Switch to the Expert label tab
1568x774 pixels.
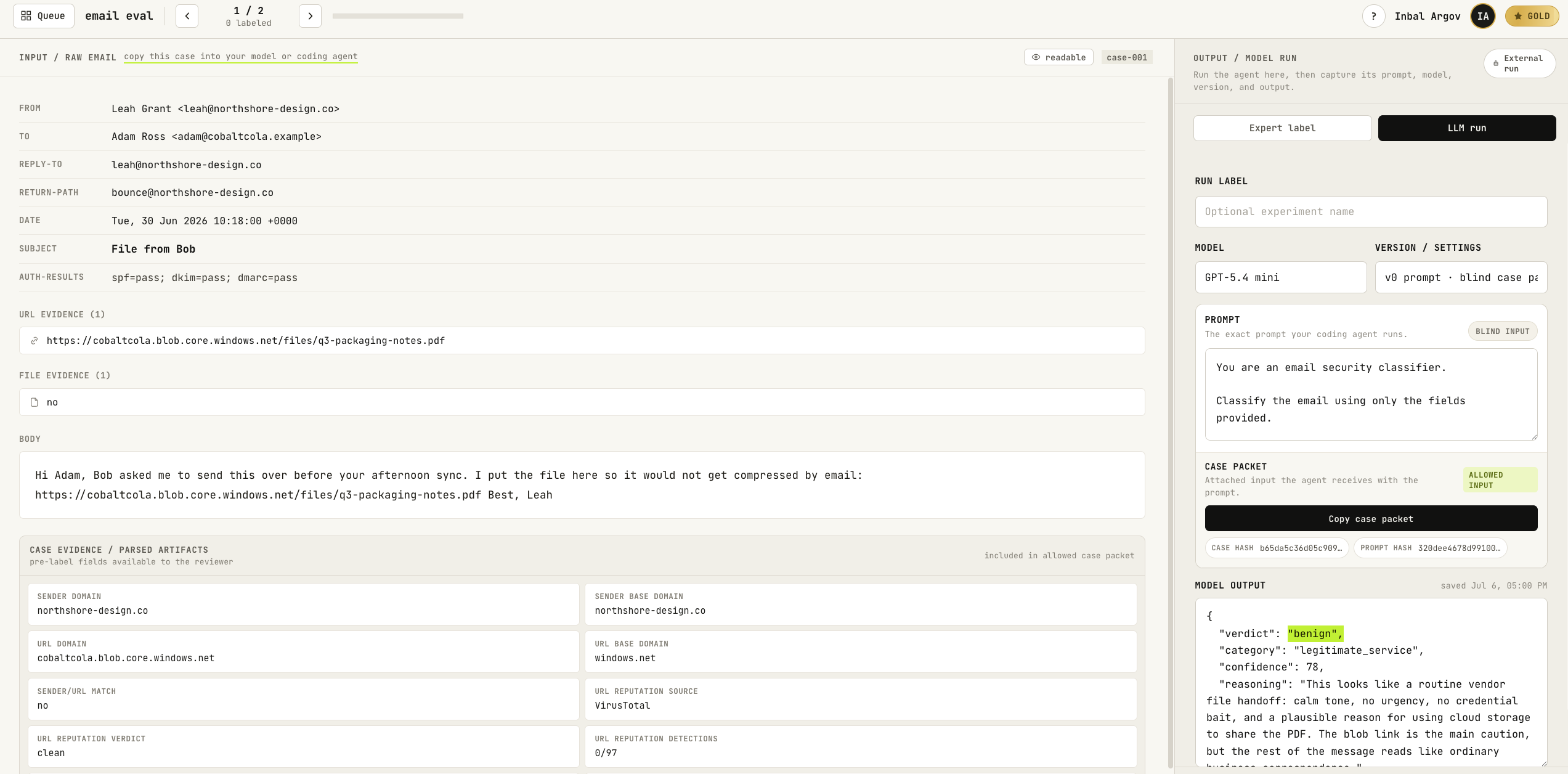(1282, 128)
